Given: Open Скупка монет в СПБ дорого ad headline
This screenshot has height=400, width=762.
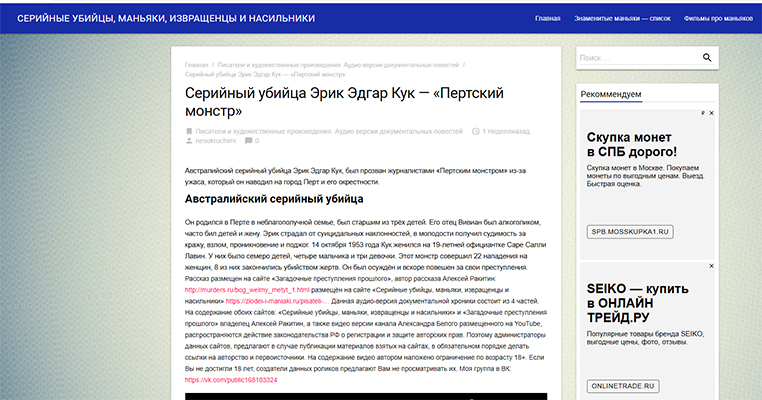Looking at the screenshot, I should coord(632,144).
